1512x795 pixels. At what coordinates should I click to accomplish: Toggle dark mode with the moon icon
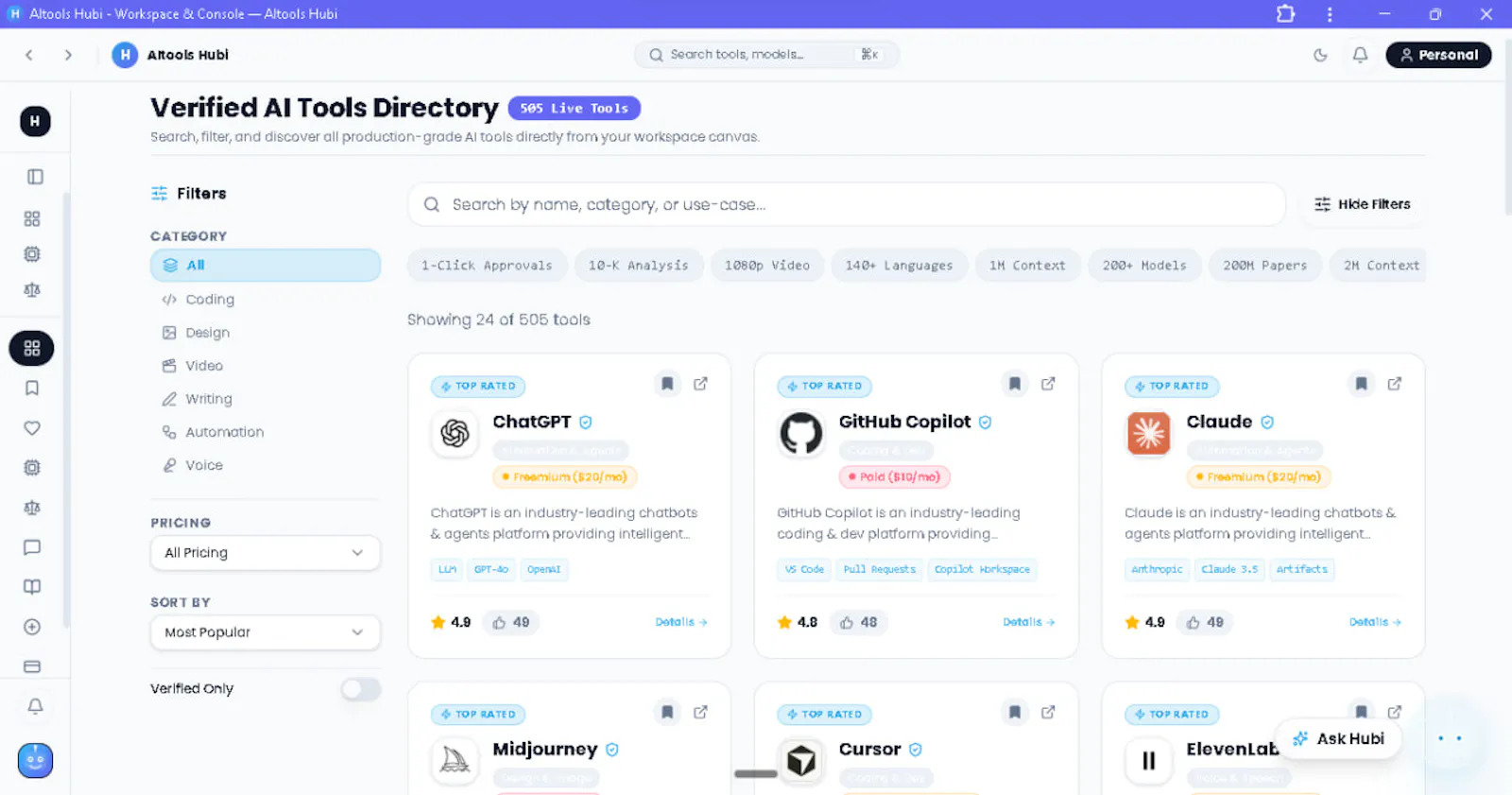tap(1320, 55)
